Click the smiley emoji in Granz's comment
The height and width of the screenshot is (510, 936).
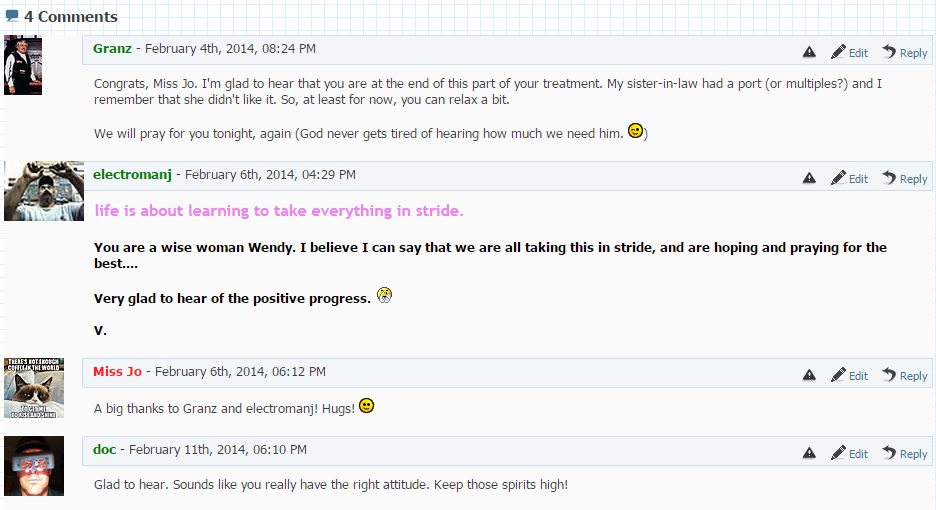[x=636, y=130]
